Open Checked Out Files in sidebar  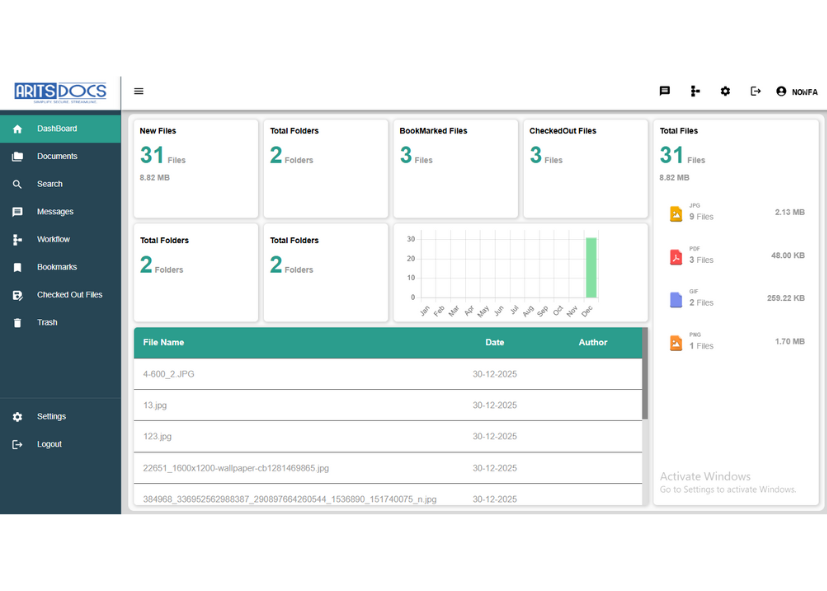(x=69, y=295)
